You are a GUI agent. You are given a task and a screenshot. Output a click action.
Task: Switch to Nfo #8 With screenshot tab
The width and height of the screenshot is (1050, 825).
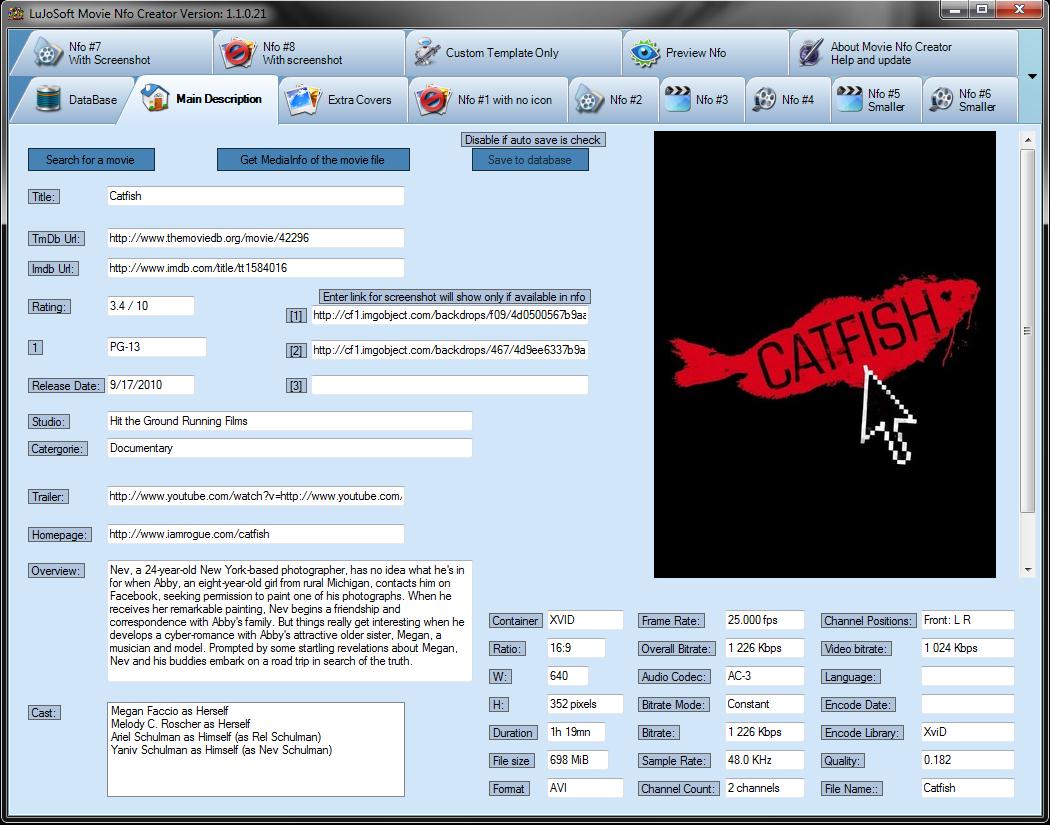click(x=309, y=53)
